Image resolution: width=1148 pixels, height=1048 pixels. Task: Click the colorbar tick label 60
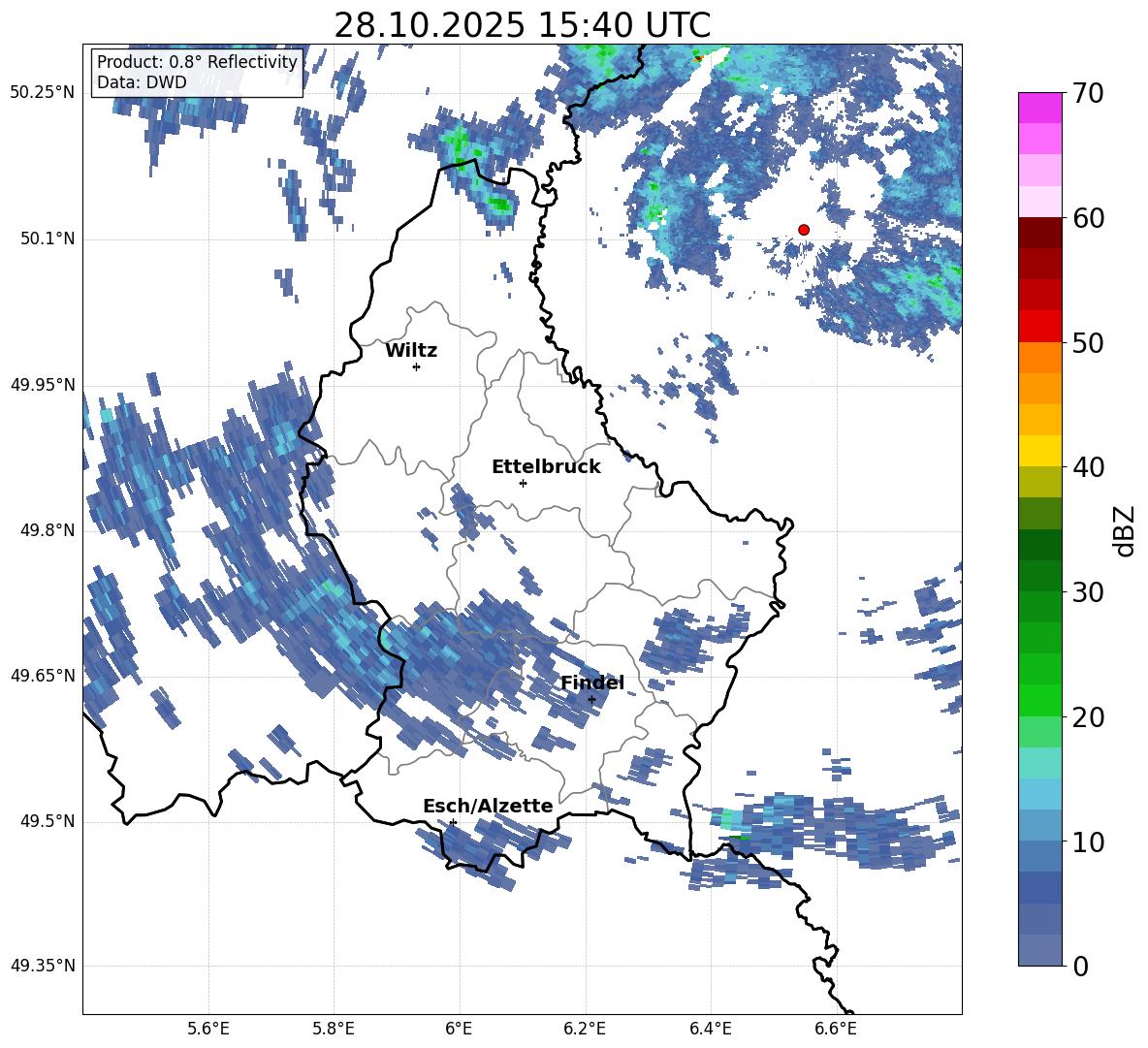(x=1088, y=218)
